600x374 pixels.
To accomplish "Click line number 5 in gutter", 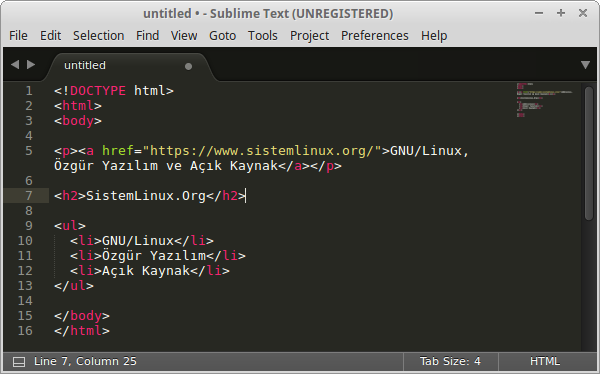I will pyautogui.click(x=29, y=151).
